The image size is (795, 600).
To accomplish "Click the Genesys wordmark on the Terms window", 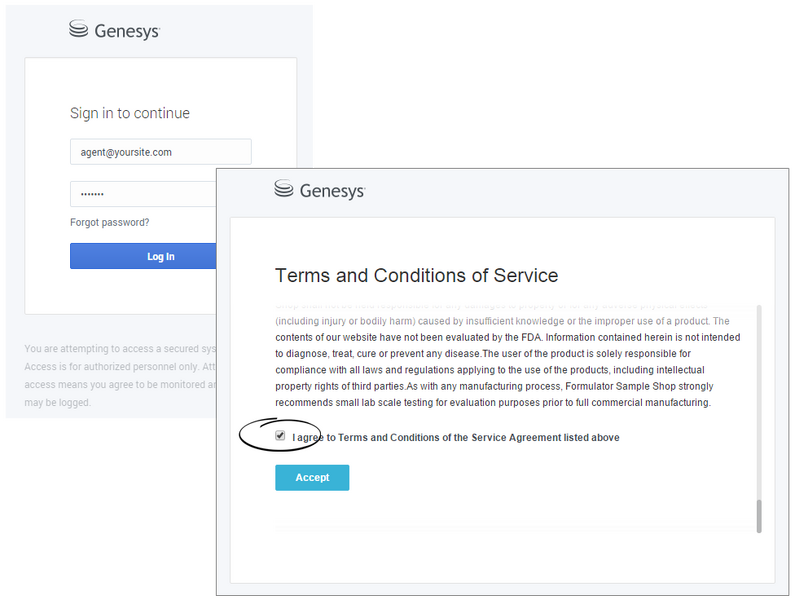I will point(332,190).
